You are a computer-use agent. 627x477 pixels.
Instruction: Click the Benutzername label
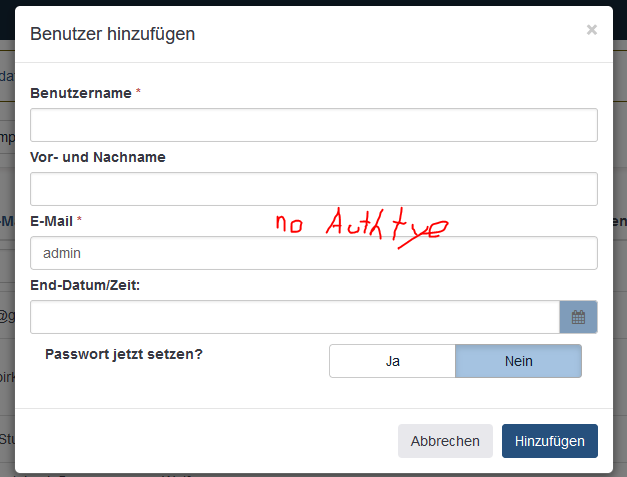[x=81, y=93]
